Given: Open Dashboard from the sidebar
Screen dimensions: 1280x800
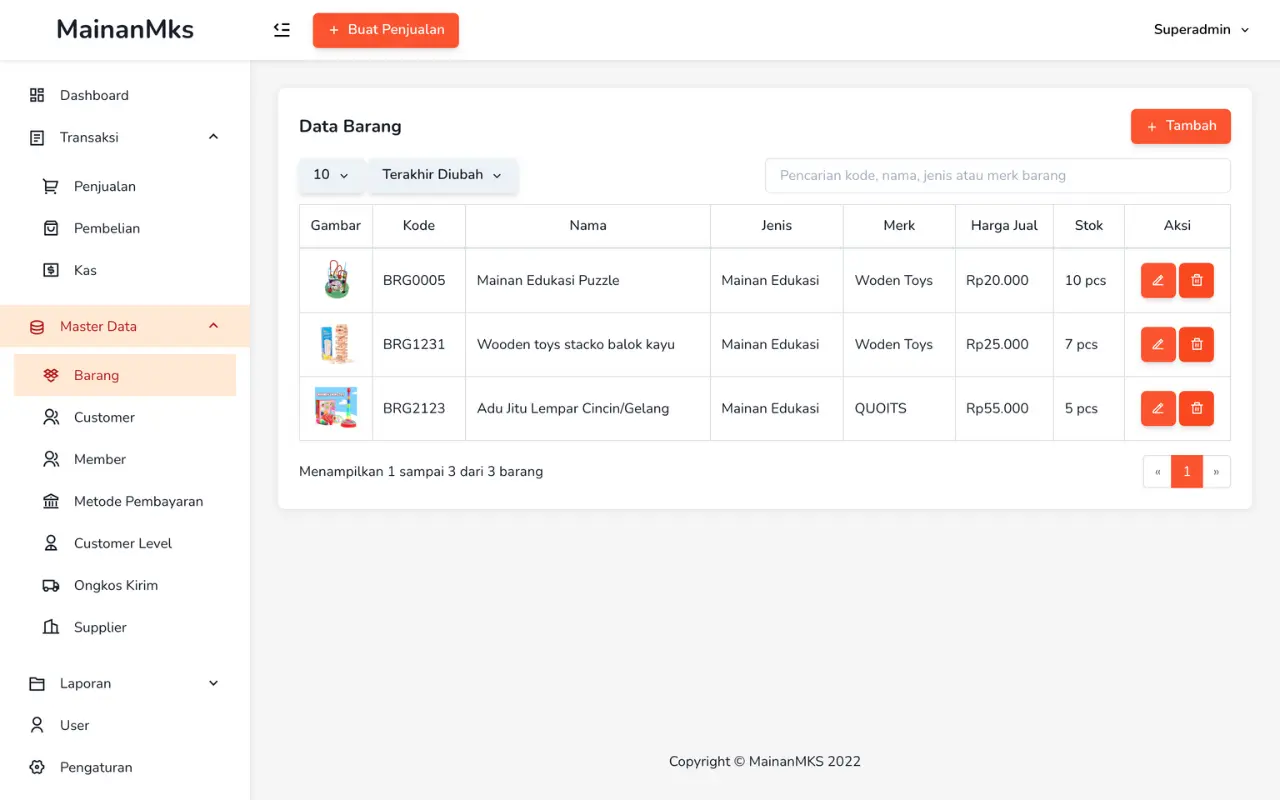Looking at the screenshot, I should (94, 95).
